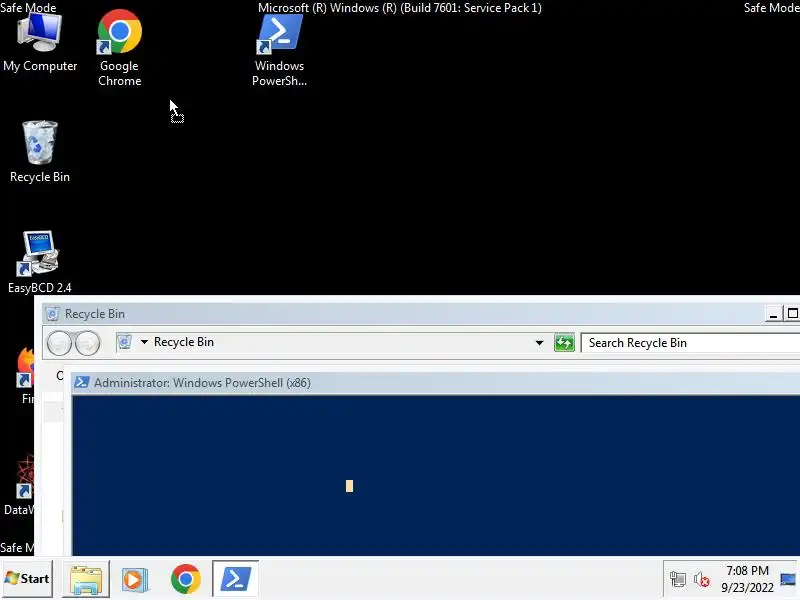Viewport: 800px width, 600px height.
Task: Open the My Computer desktop icon
Action: pos(40,42)
